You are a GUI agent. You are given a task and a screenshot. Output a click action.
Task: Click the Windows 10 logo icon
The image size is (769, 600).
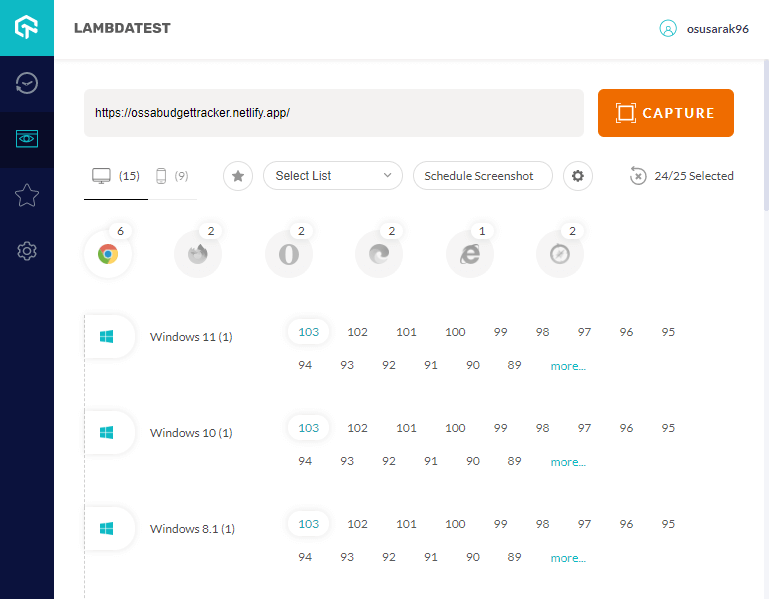click(106, 432)
